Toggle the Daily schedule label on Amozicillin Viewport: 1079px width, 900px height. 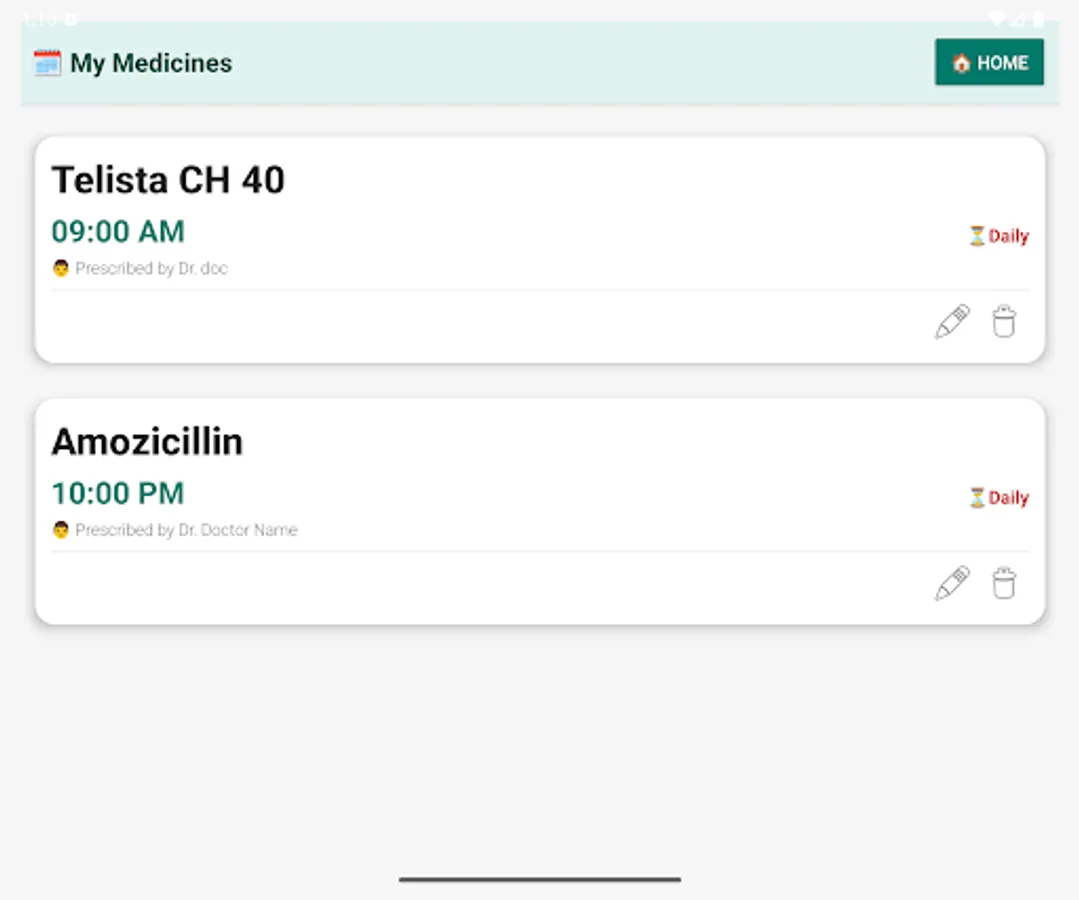(x=1007, y=497)
